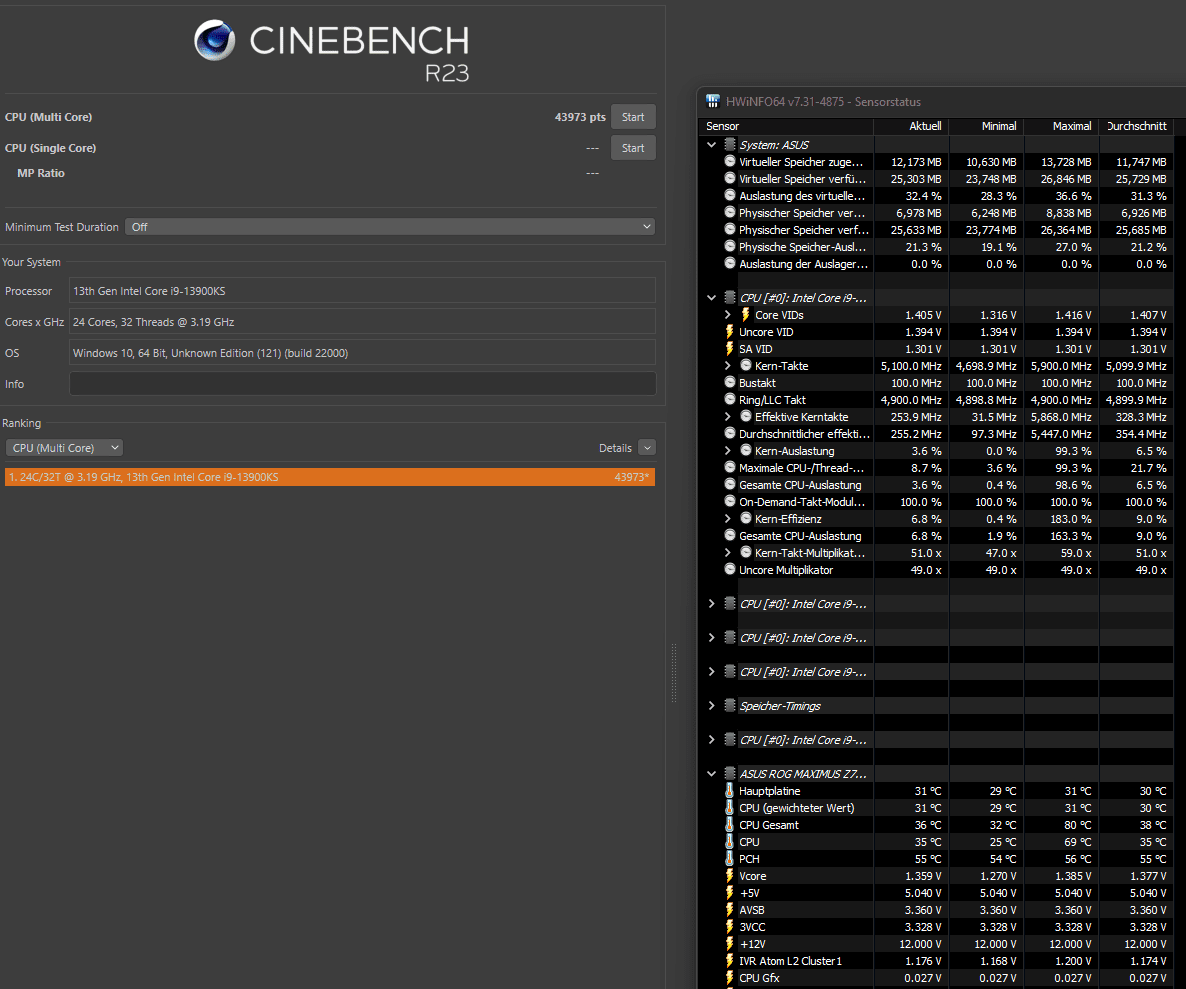Click the Info input field
1186x989 pixels.
tap(362, 384)
